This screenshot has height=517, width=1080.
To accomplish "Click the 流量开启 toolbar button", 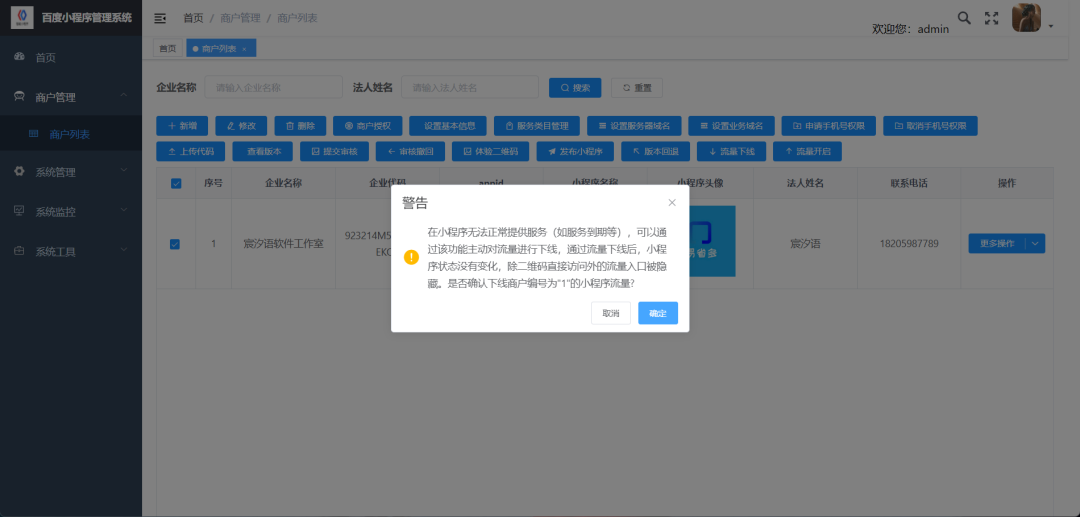I will pos(807,151).
